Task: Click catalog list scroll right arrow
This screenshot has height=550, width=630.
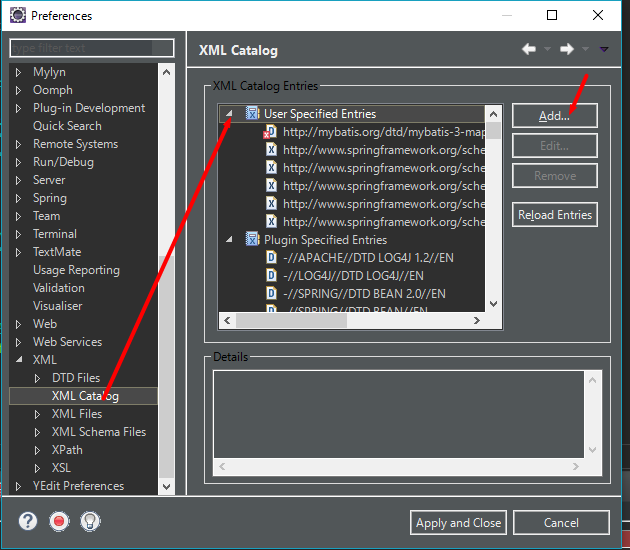Action: coord(477,321)
